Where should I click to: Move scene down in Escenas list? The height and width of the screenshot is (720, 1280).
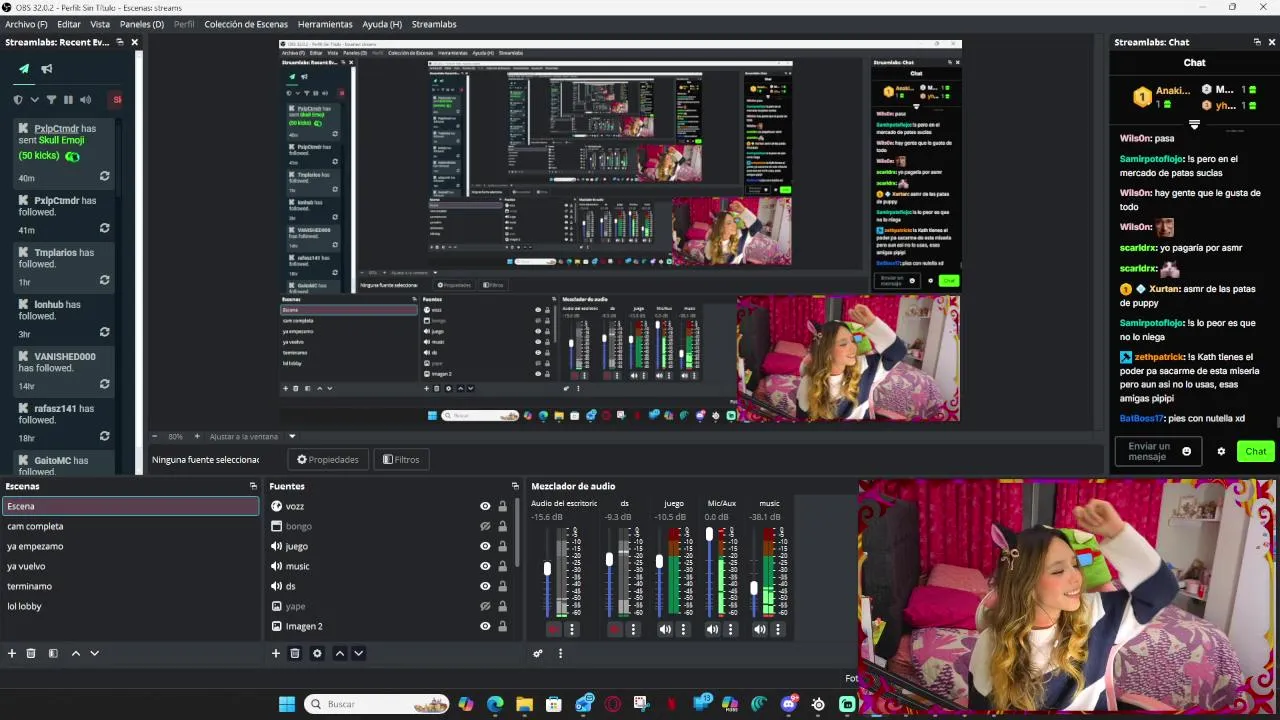coord(94,653)
